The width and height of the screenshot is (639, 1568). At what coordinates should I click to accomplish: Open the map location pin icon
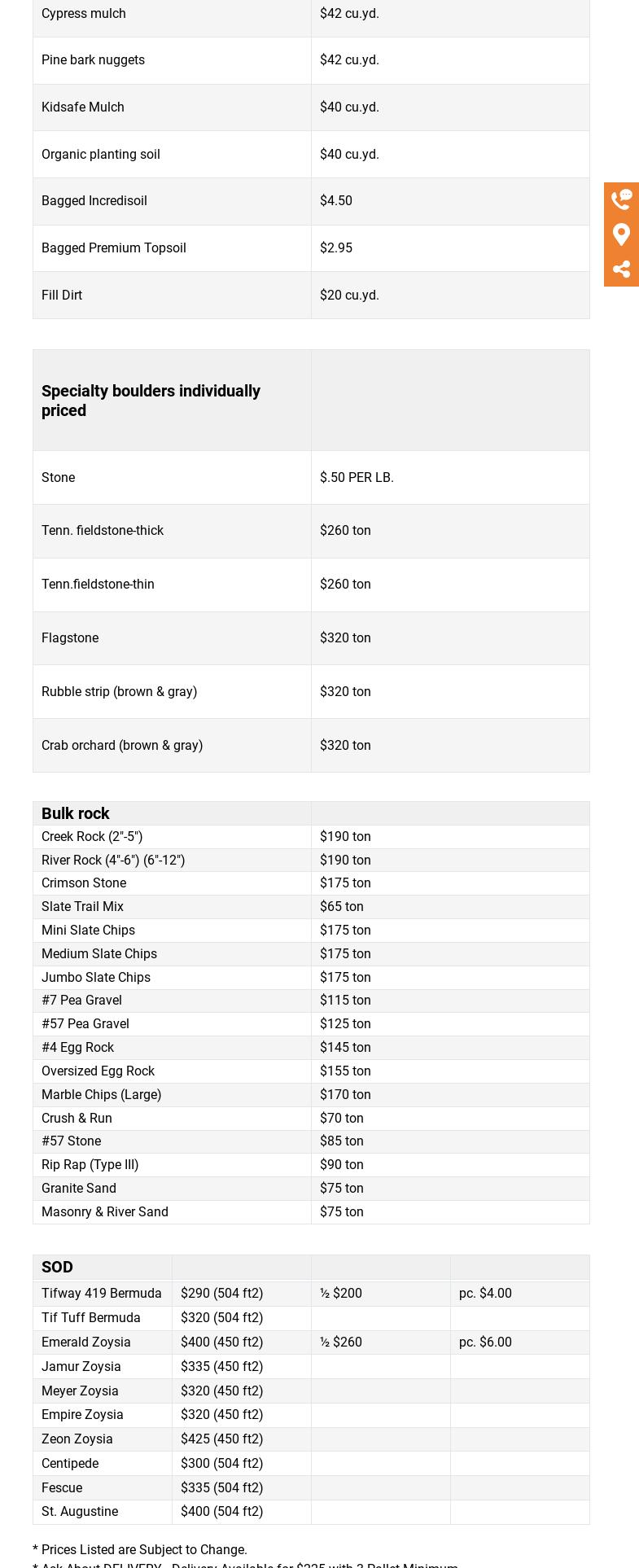click(x=621, y=234)
